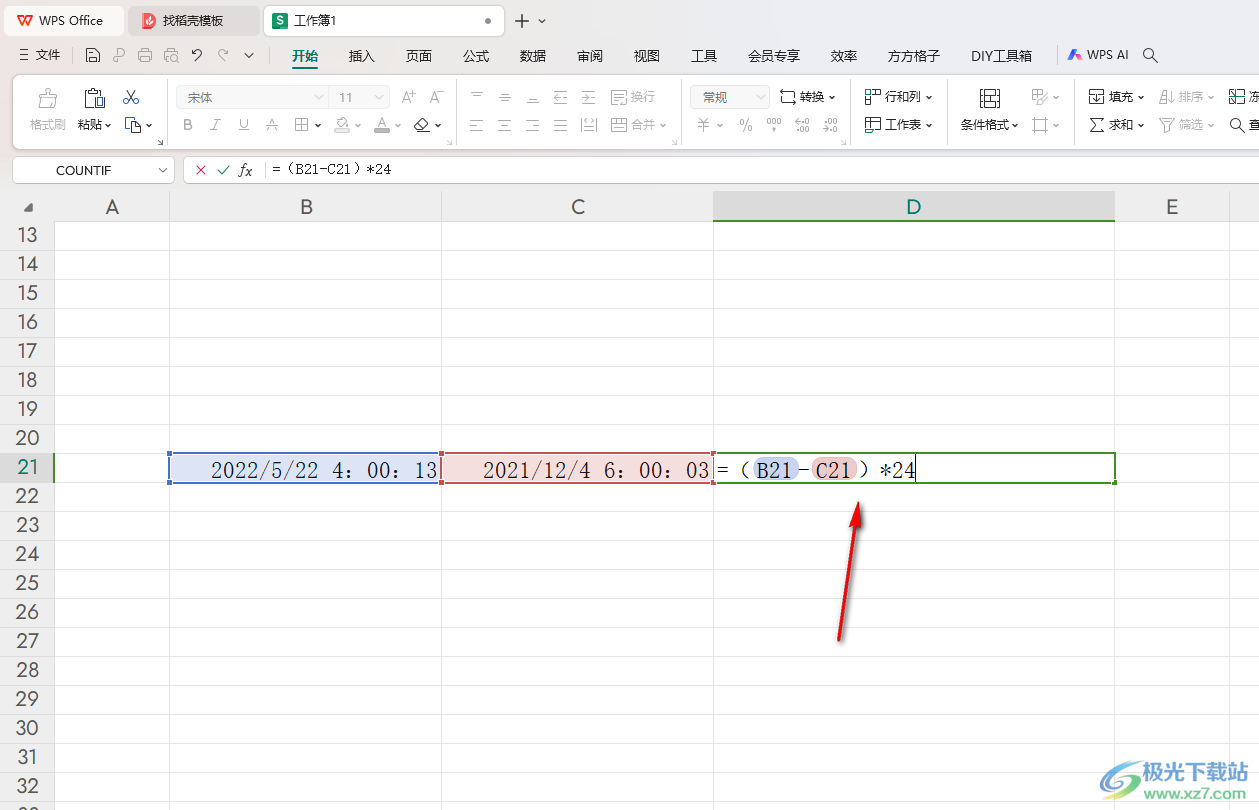The width and height of the screenshot is (1259, 810).
Task: Click the Thousands separator icon
Action: click(773, 125)
